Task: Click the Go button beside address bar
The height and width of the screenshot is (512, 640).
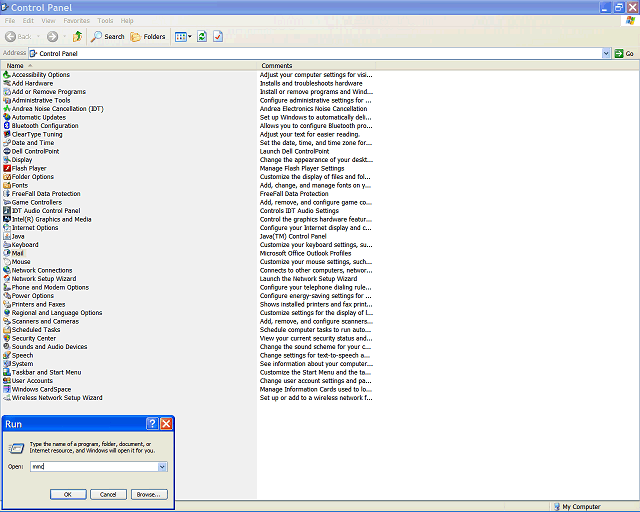Action: (x=624, y=53)
